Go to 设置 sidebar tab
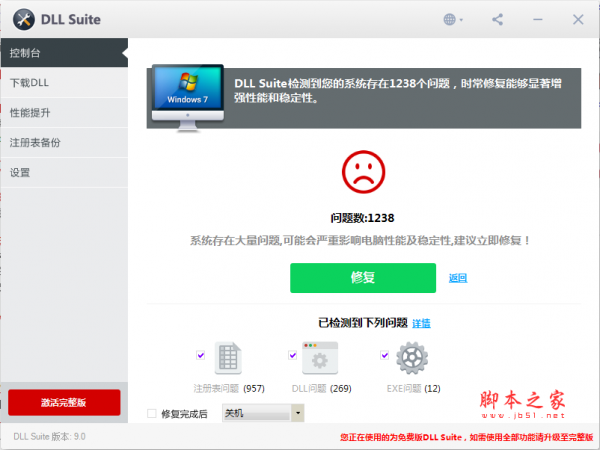 [x=64, y=172]
